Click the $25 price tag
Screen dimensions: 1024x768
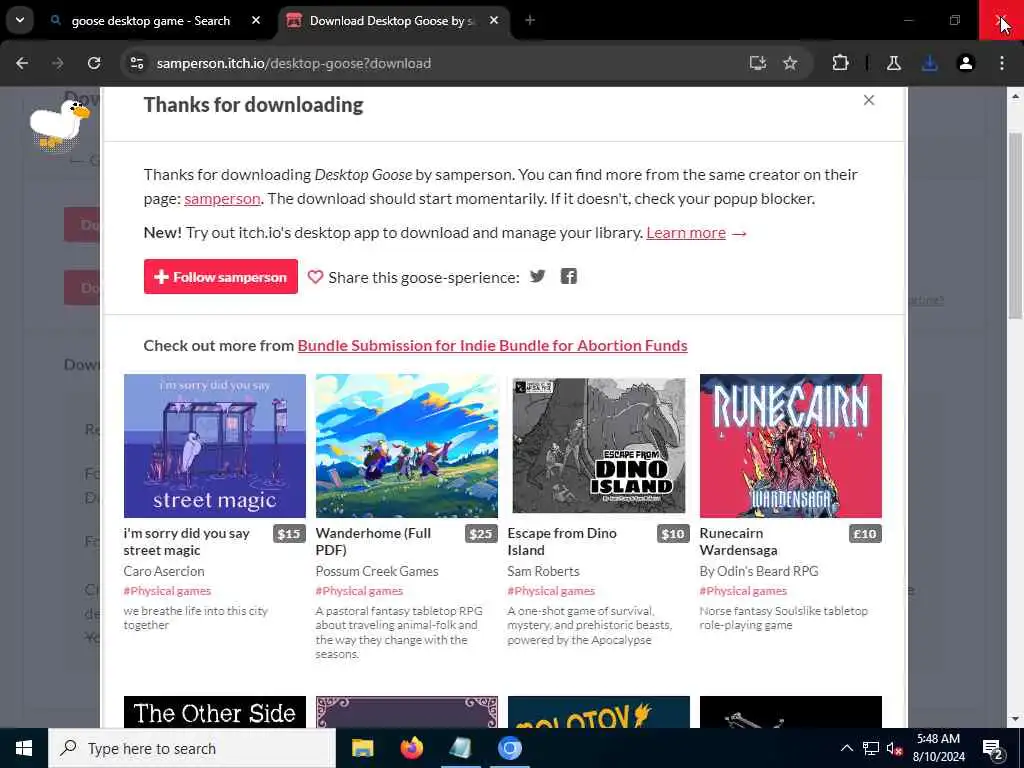481,534
